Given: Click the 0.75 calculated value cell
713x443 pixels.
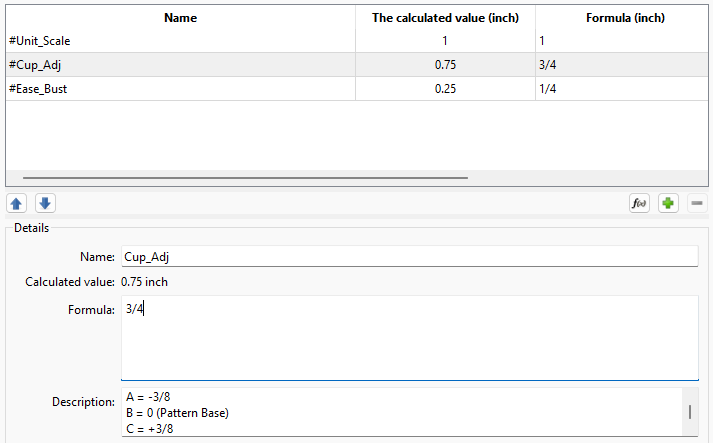Looking at the screenshot, I should click(x=445, y=65).
